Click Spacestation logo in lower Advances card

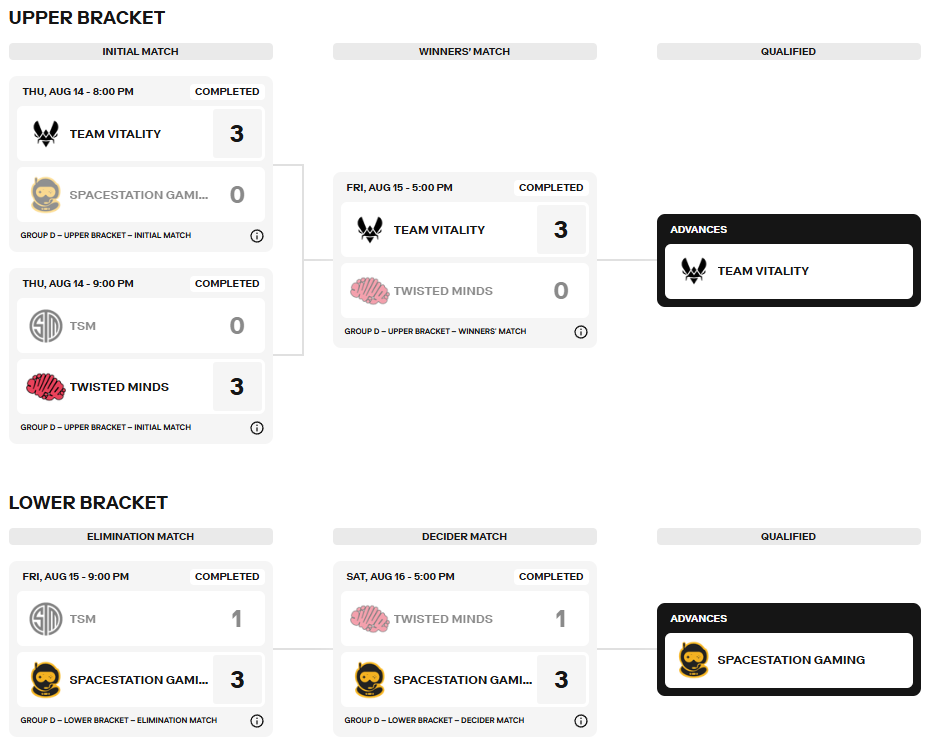click(694, 660)
